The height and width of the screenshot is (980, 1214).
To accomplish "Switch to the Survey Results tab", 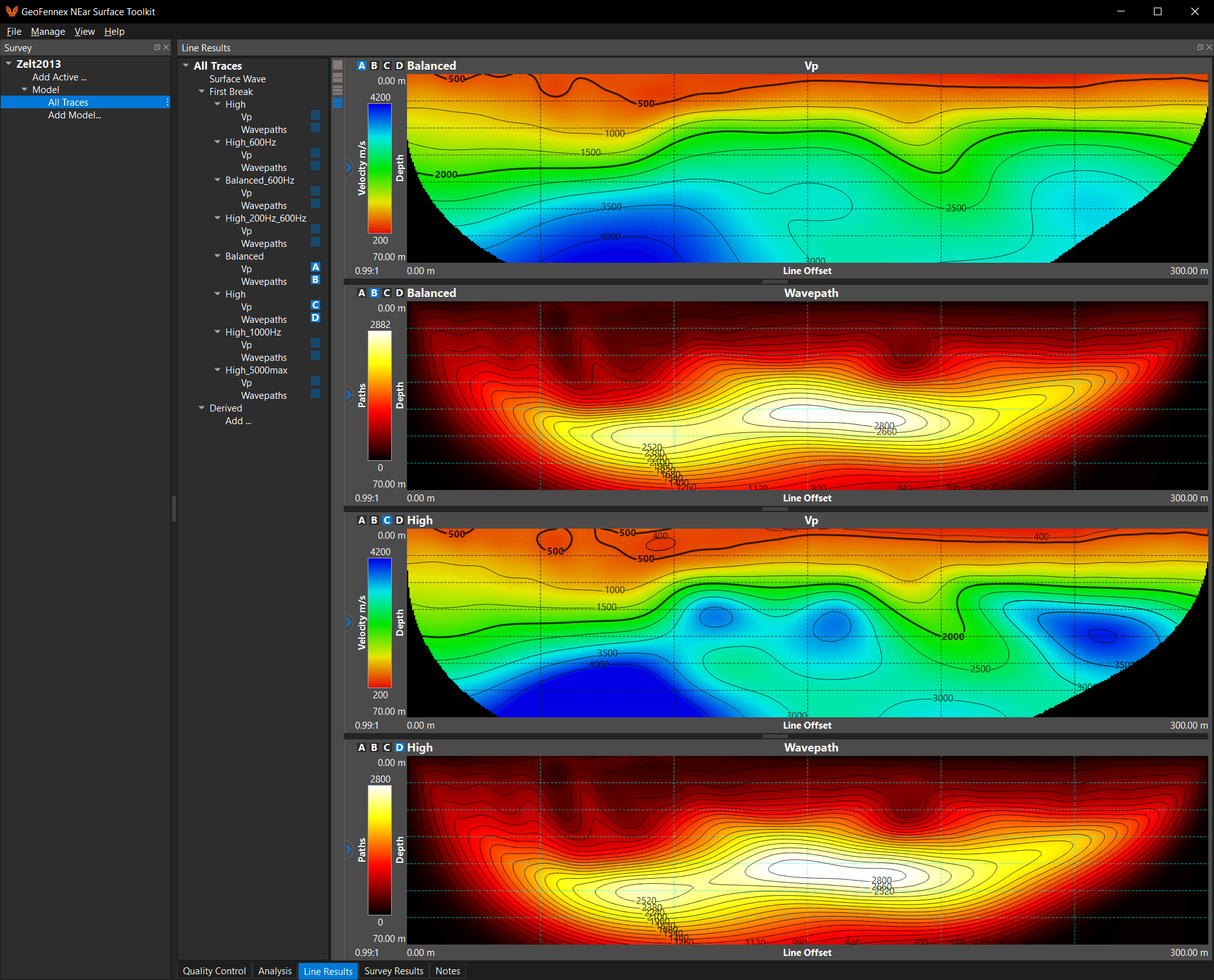I will (x=394, y=971).
